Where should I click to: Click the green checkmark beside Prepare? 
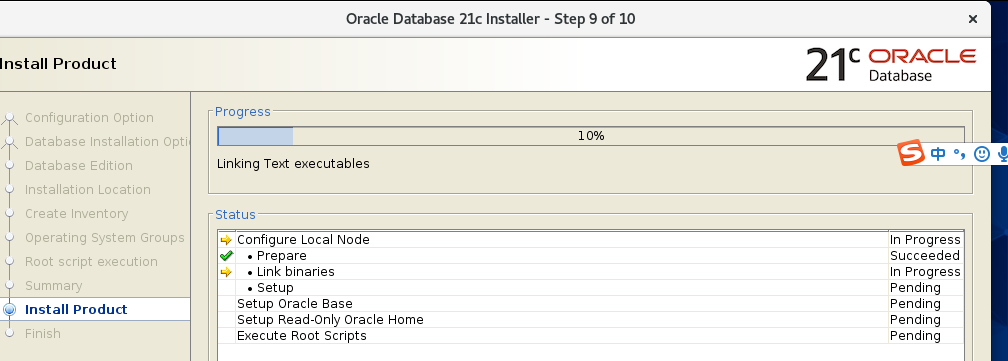(x=226, y=256)
